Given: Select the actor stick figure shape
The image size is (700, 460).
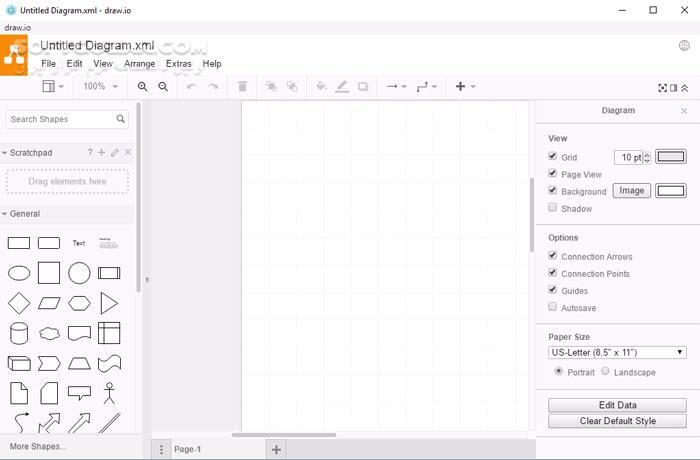Looking at the screenshot, I should [109, 393].
